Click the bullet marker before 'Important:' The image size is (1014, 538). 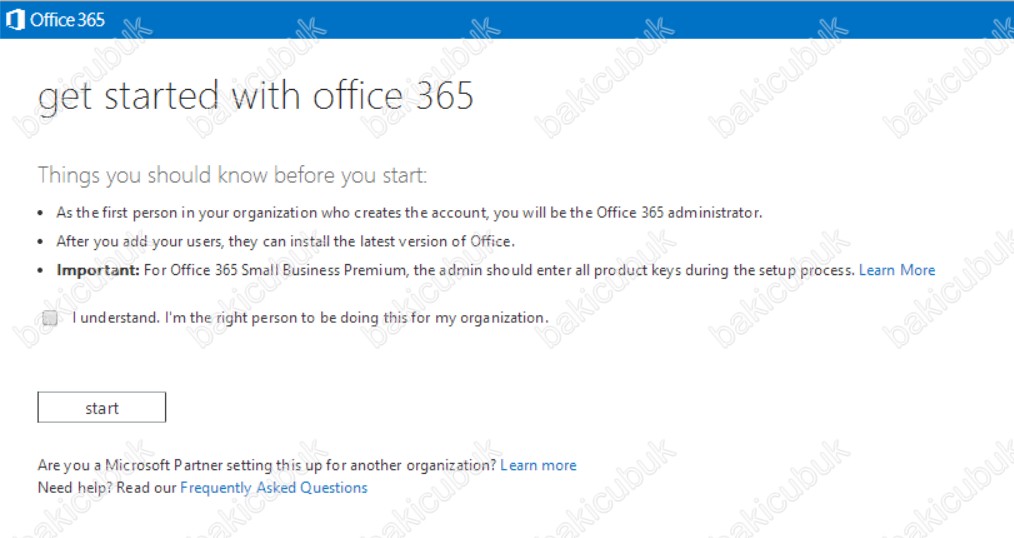[41, 270]
